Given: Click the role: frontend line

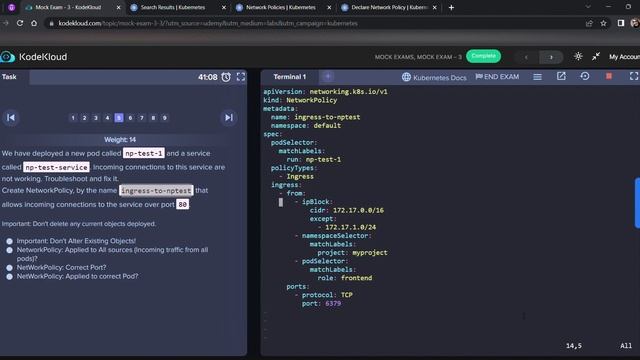Looking at the screenshot, I should click(345, 278).
